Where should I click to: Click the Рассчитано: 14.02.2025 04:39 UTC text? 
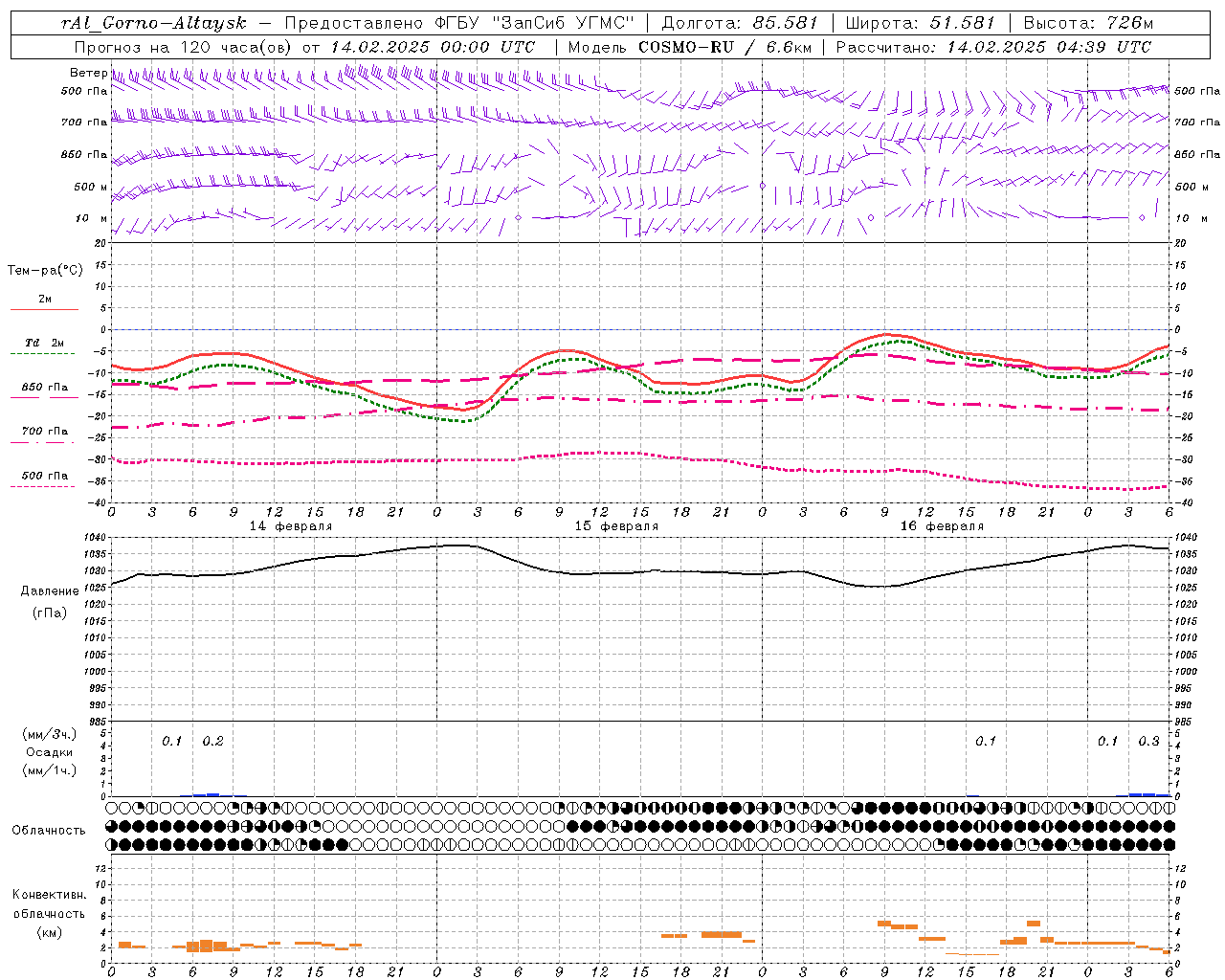point(993,47)
